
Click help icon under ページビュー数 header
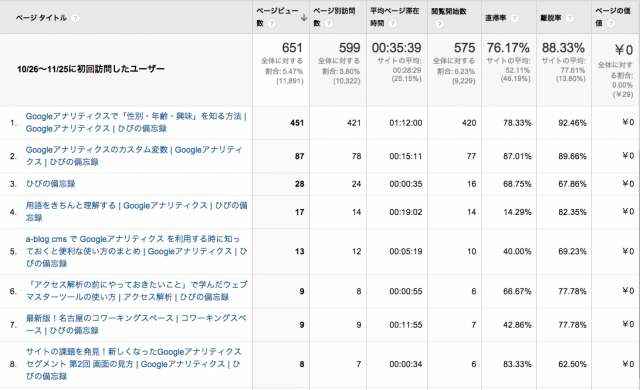(271, 24)
